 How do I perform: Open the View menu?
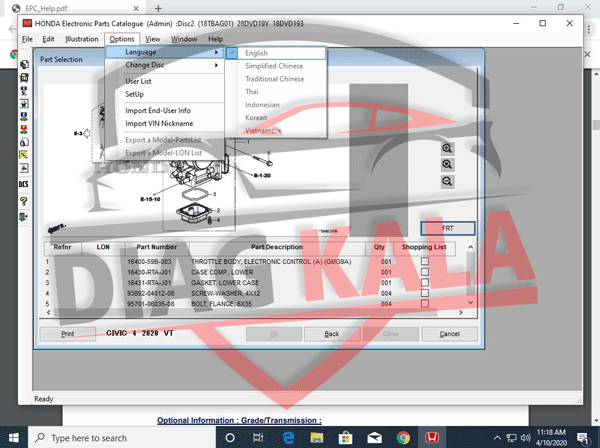pyautogui.click(x=152, y=39)
